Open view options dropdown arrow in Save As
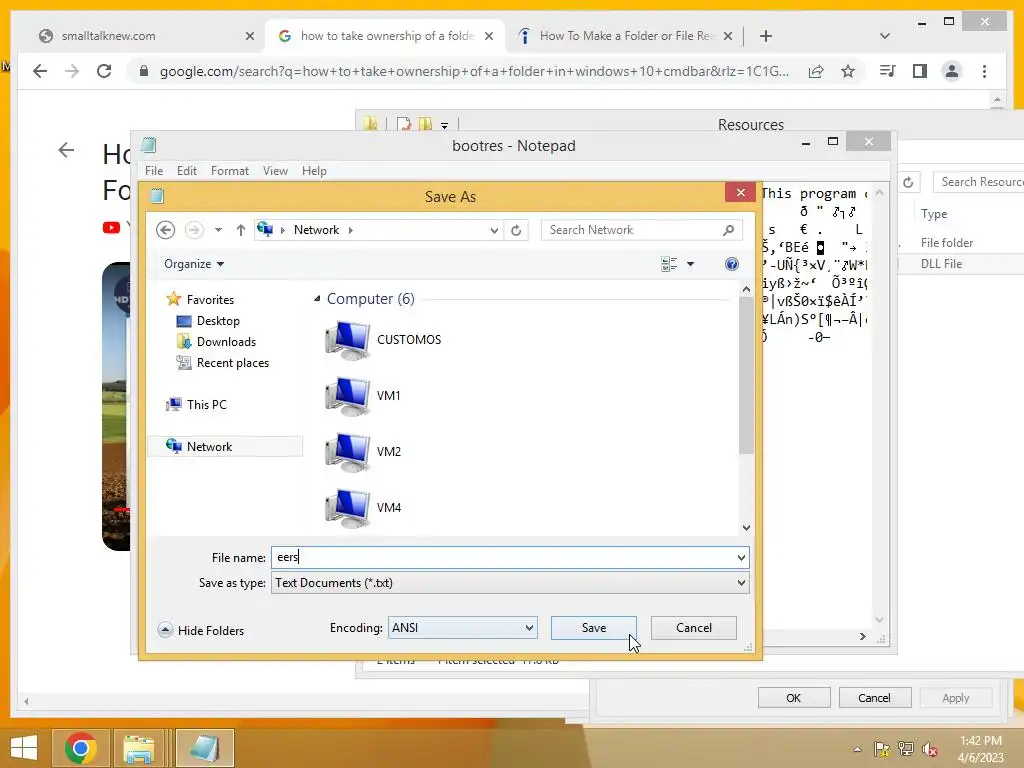The width and height of the screenshot is (1024, 768). pyautogui.click(x=690, y=264)
